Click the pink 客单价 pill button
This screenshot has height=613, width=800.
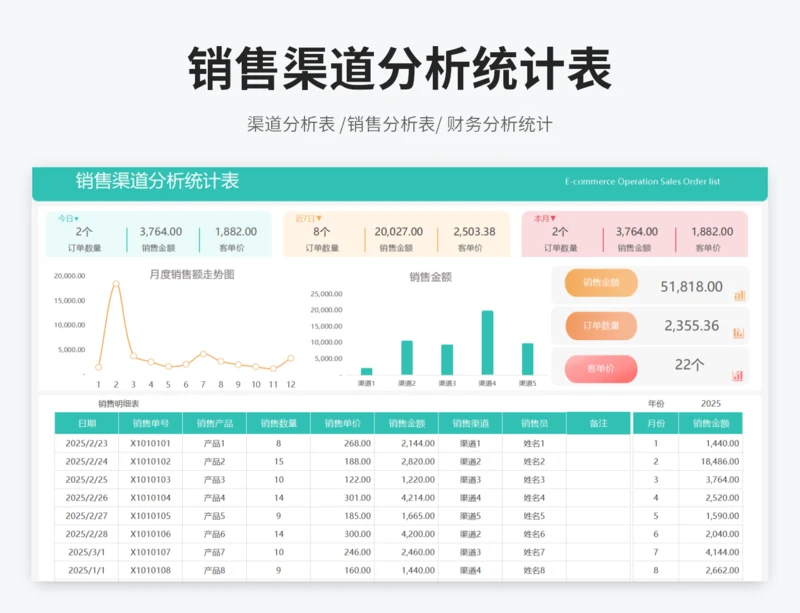(x=601, y=369)
